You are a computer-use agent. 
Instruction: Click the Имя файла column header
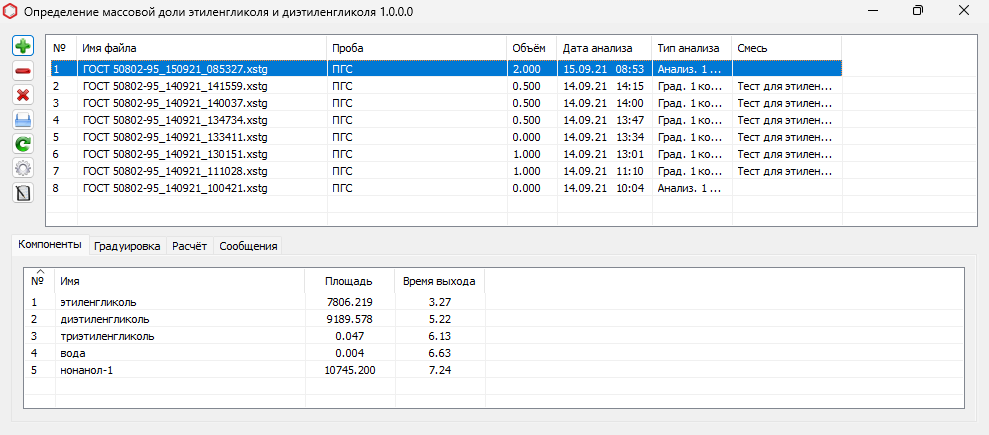pyautogui.click(x=200, y=48)
